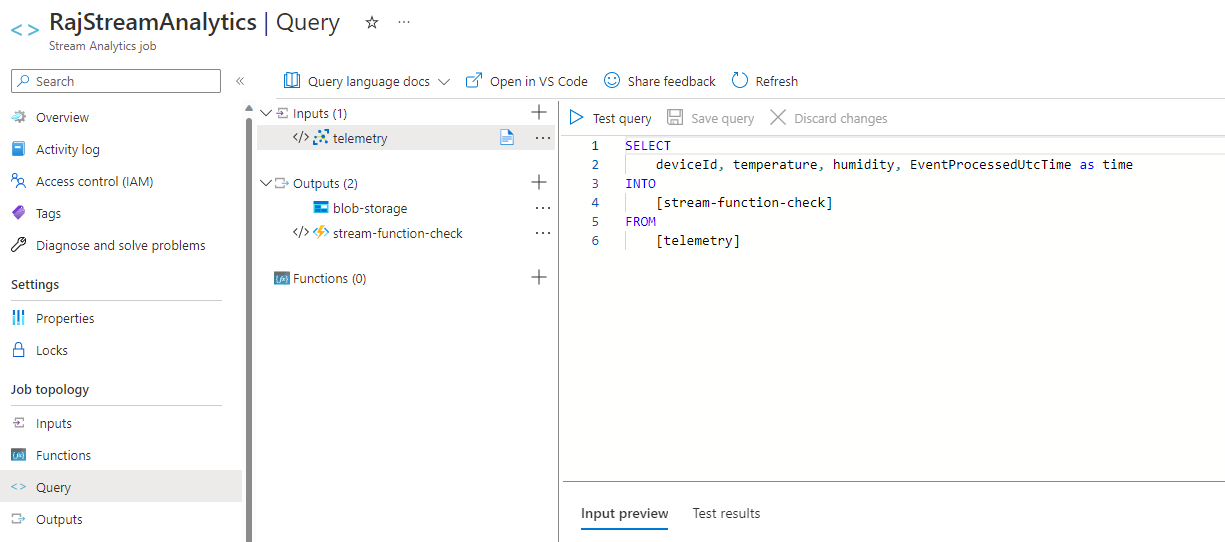Add a new output with plus icon
This screenshot has width=1225, height=542.
[x=539, y=182]
